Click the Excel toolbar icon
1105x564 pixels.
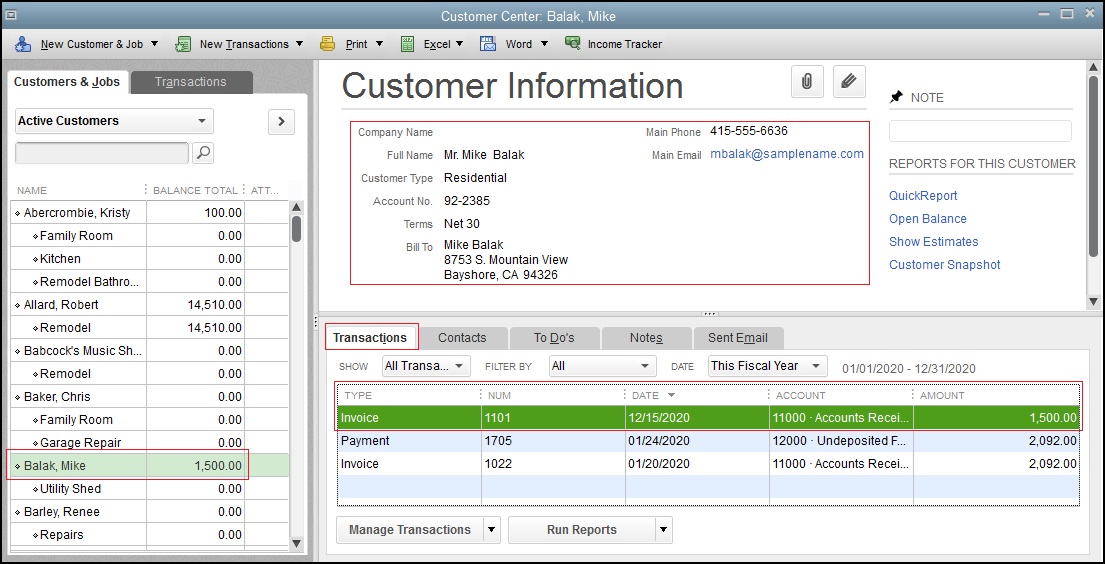tap(407, 44)
